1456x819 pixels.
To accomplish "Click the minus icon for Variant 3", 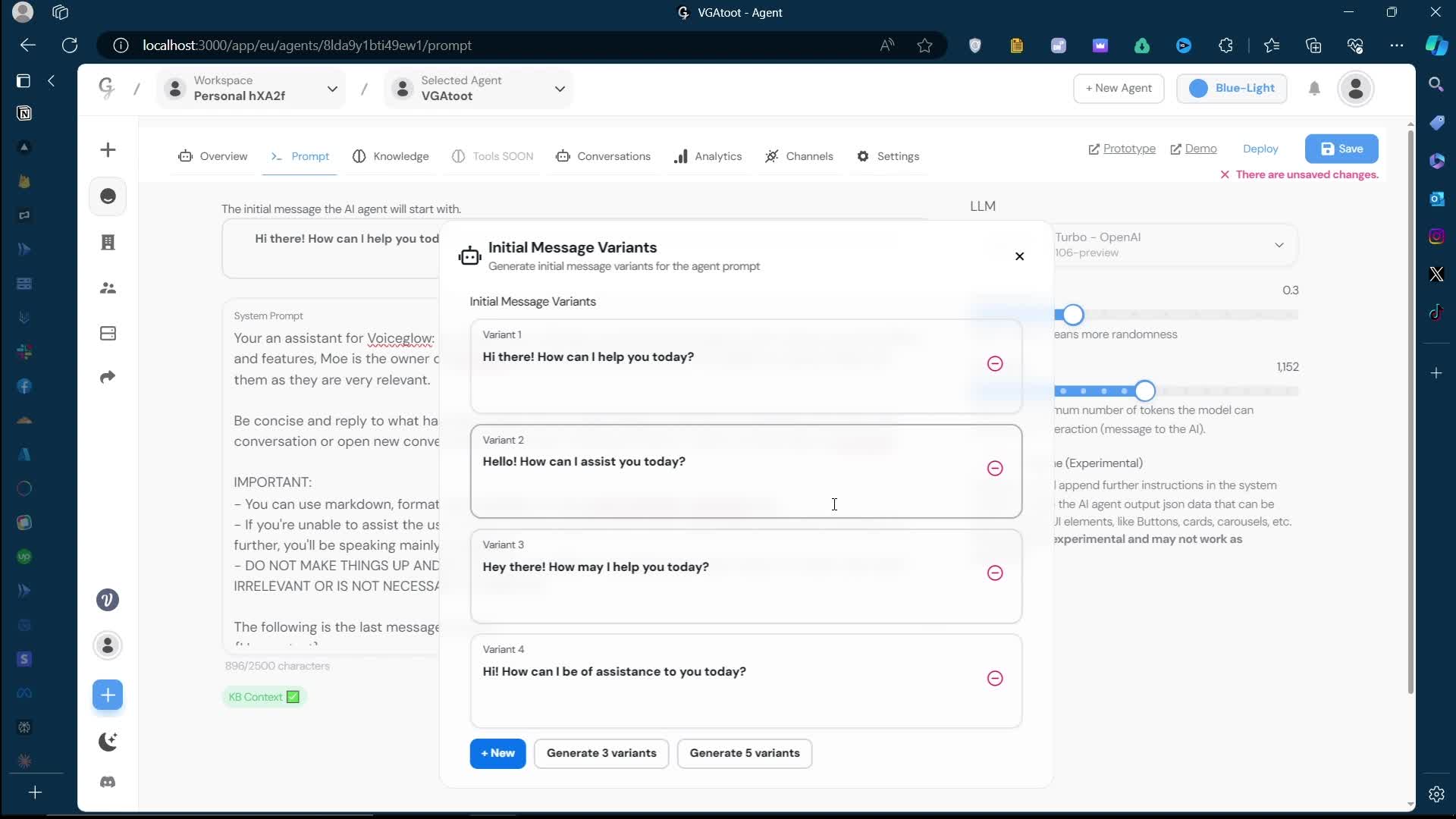I will pyautogui.click(x=995, y=573).
